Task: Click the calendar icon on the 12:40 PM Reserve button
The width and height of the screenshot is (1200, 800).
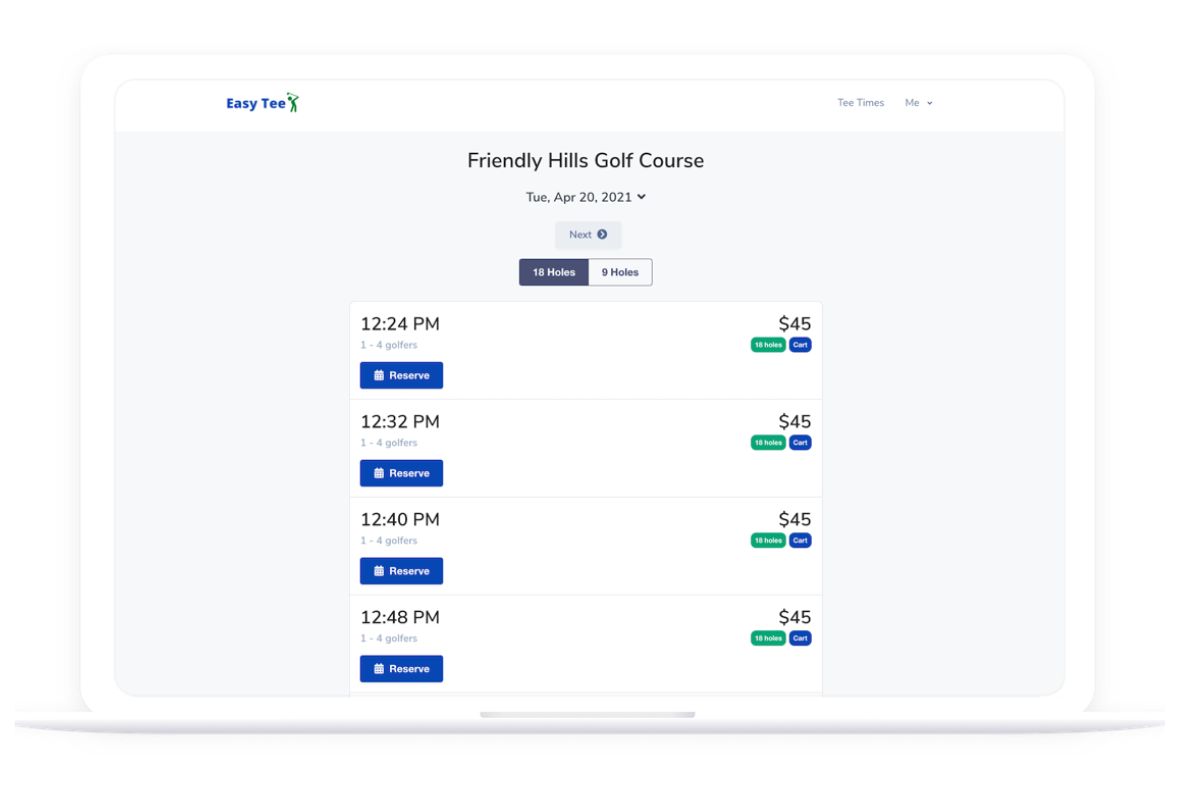Action: 378,570
